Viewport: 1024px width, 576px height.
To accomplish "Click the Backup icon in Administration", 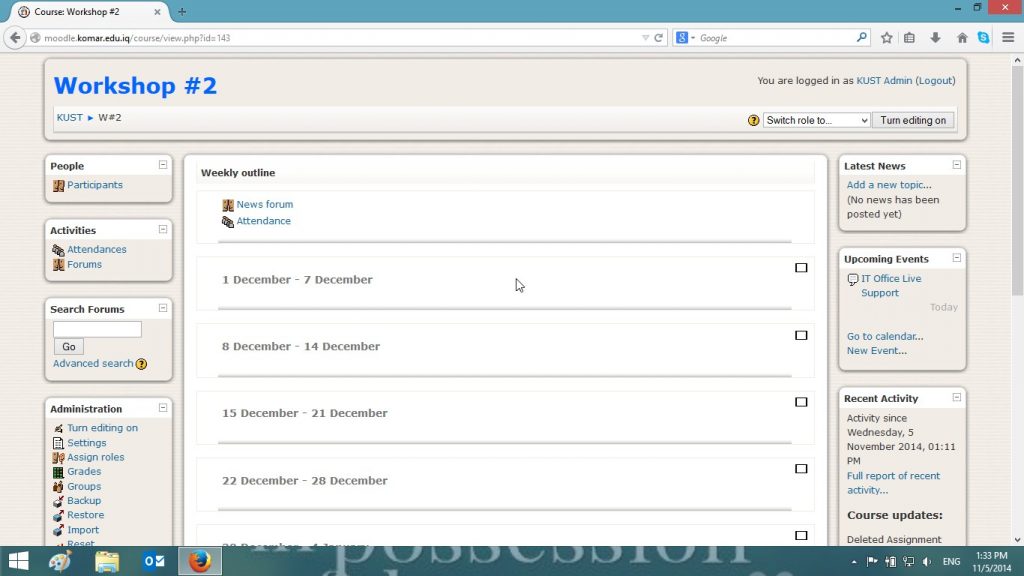I will [59, 501].
